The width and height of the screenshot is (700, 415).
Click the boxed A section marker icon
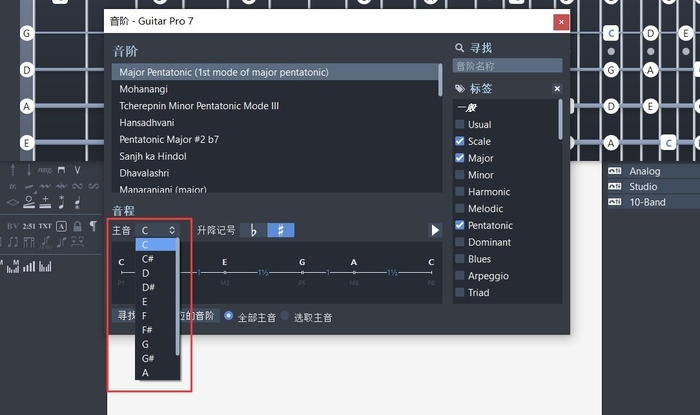(62, 226)
